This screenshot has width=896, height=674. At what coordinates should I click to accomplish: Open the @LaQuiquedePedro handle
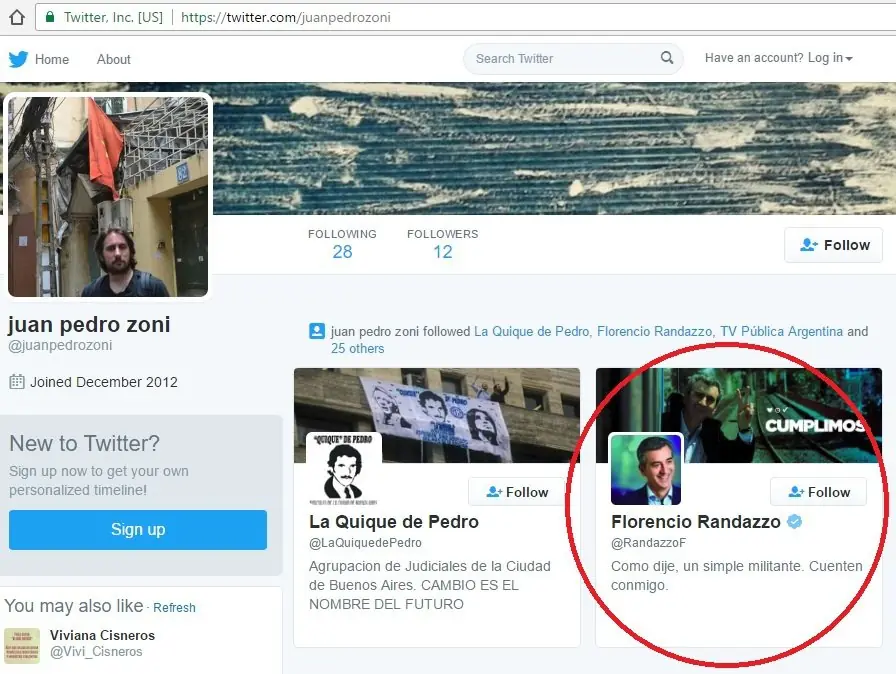pos(365,543)
